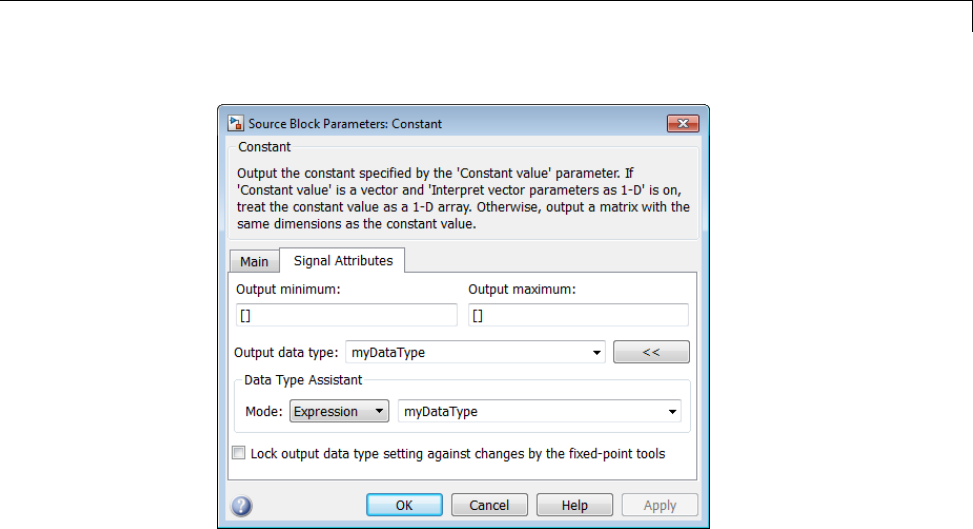Image resolution: width=973 pixels, height=529 pixels.
Task: Open the Help button
Action: click(x=574, y=505)
